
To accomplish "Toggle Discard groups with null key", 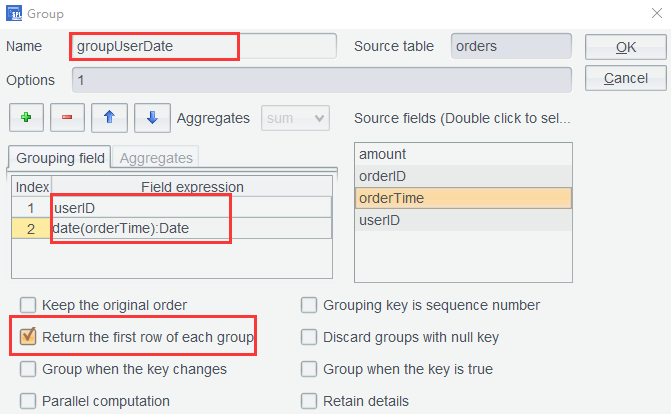I will coord(310,337).
